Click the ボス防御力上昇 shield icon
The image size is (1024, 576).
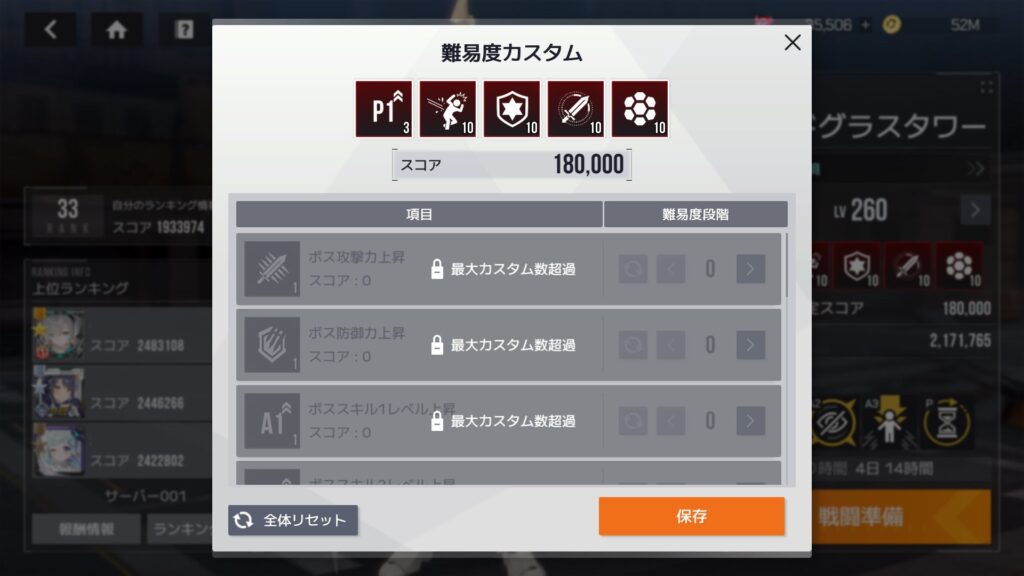click(x=272, y=345)
